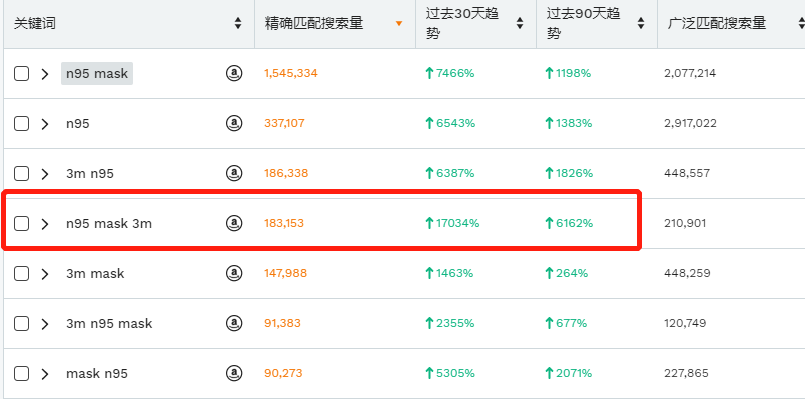Click the 3m mask keyword text
Viewport: 805px width, 399px height.
tap(95, 273)
